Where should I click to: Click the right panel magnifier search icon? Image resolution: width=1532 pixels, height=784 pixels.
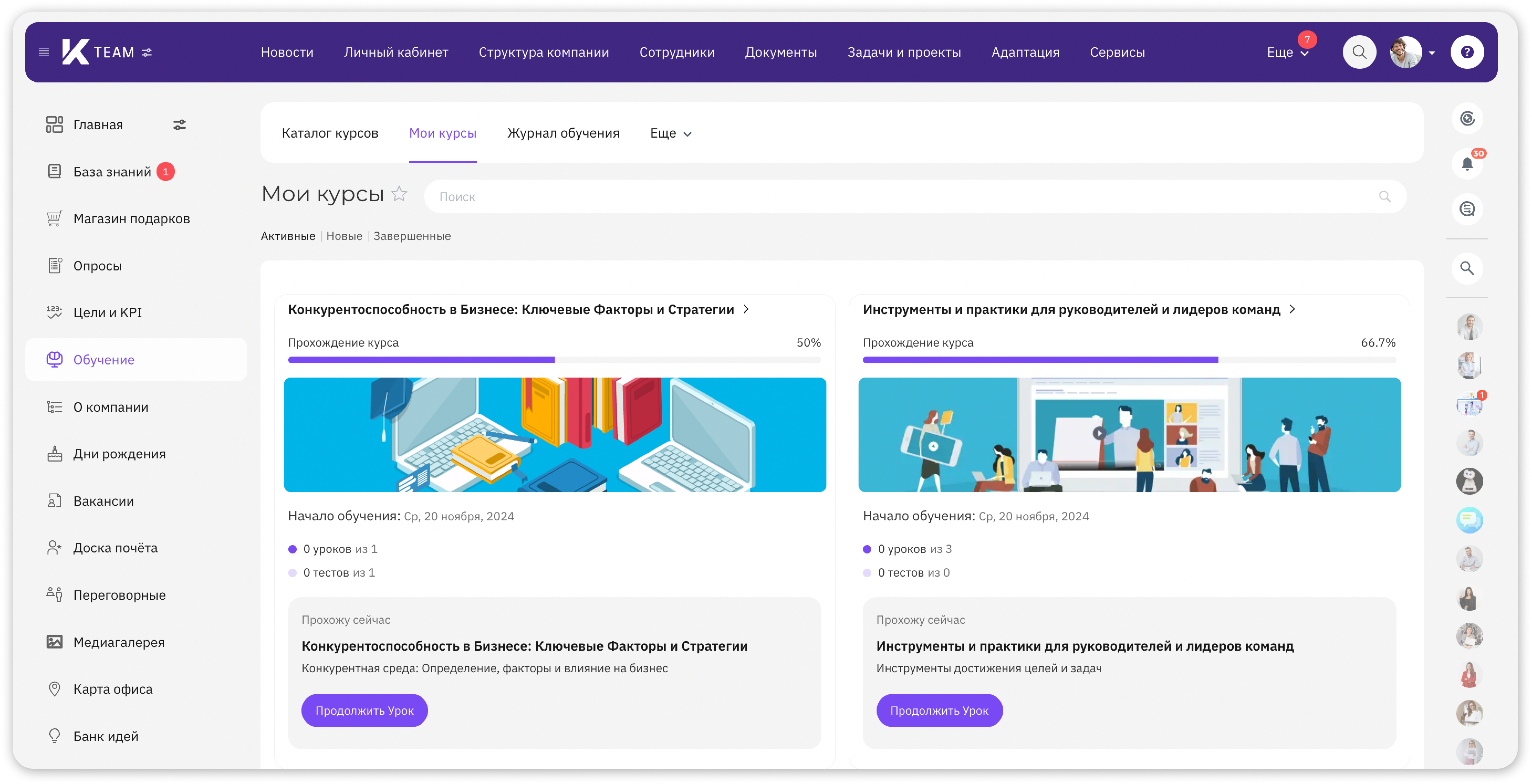tap(1467, 268)
